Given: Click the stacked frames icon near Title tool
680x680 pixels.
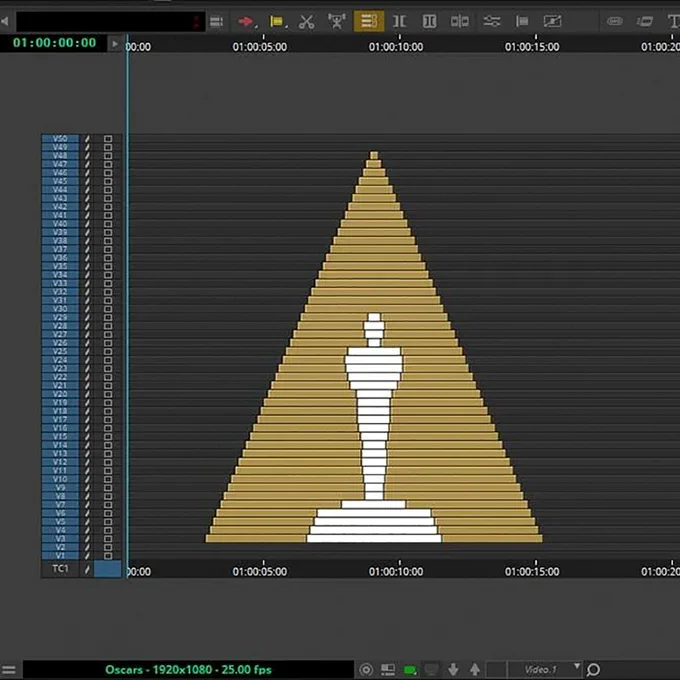Looking at the screenshot, I should click(644, 21).
